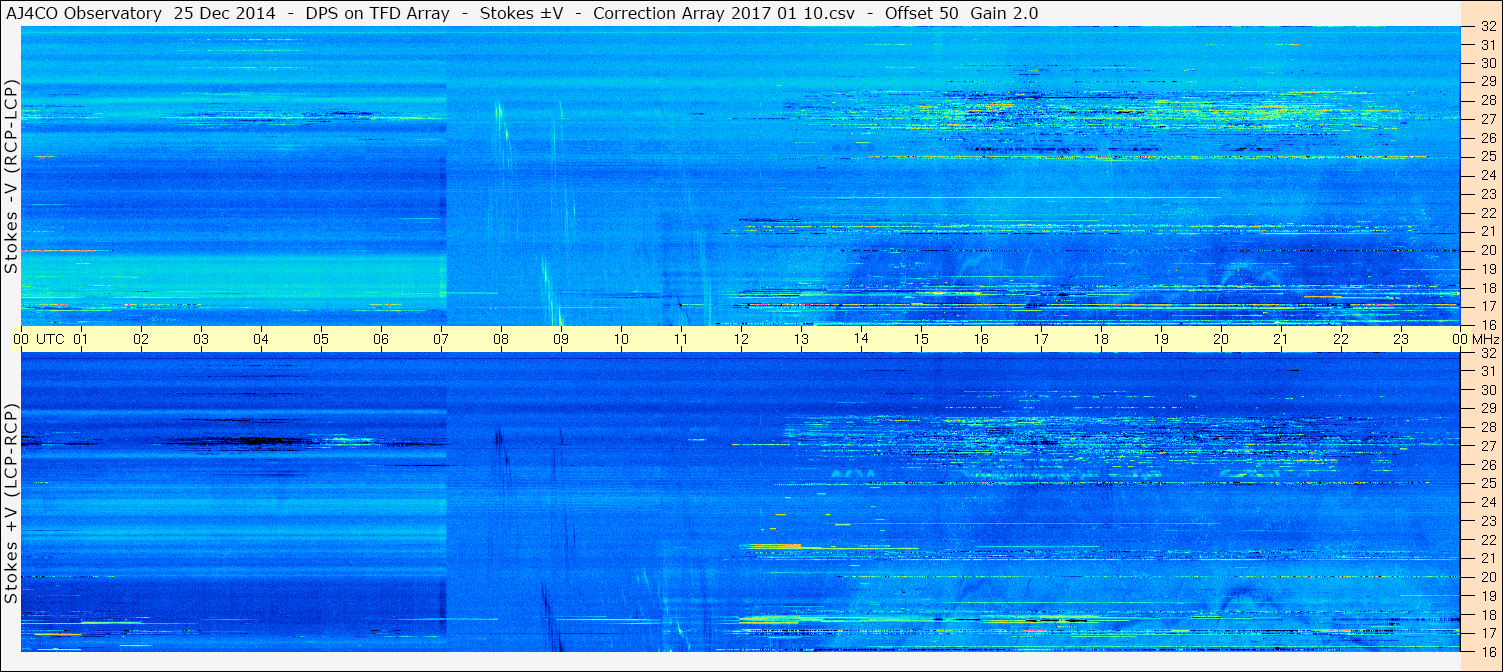Select the 06 hour marker on time axis
The width and height of the screenshot is (1503, 672).
pos(381,339)
